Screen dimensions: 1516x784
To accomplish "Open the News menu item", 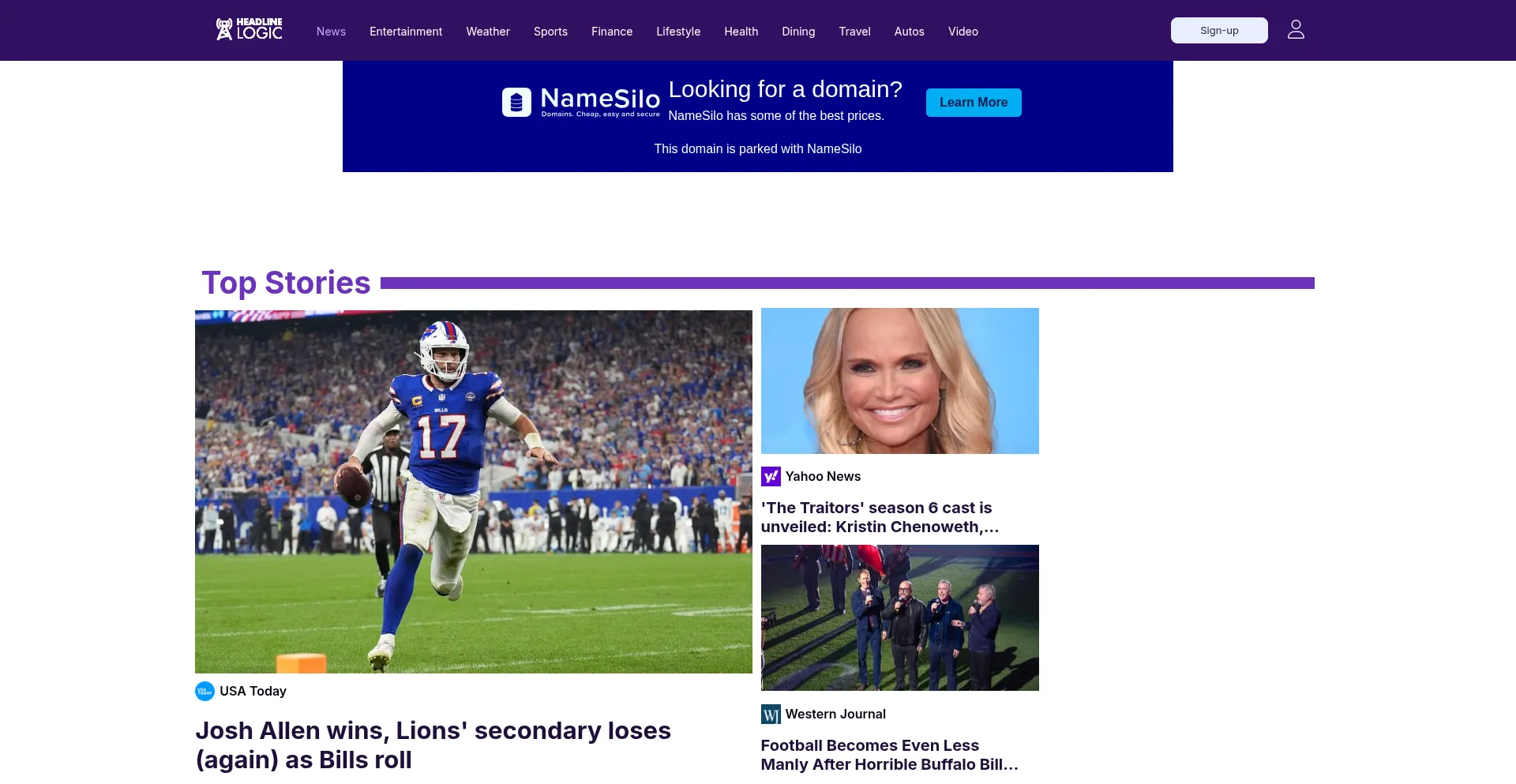I will [331, 32].
